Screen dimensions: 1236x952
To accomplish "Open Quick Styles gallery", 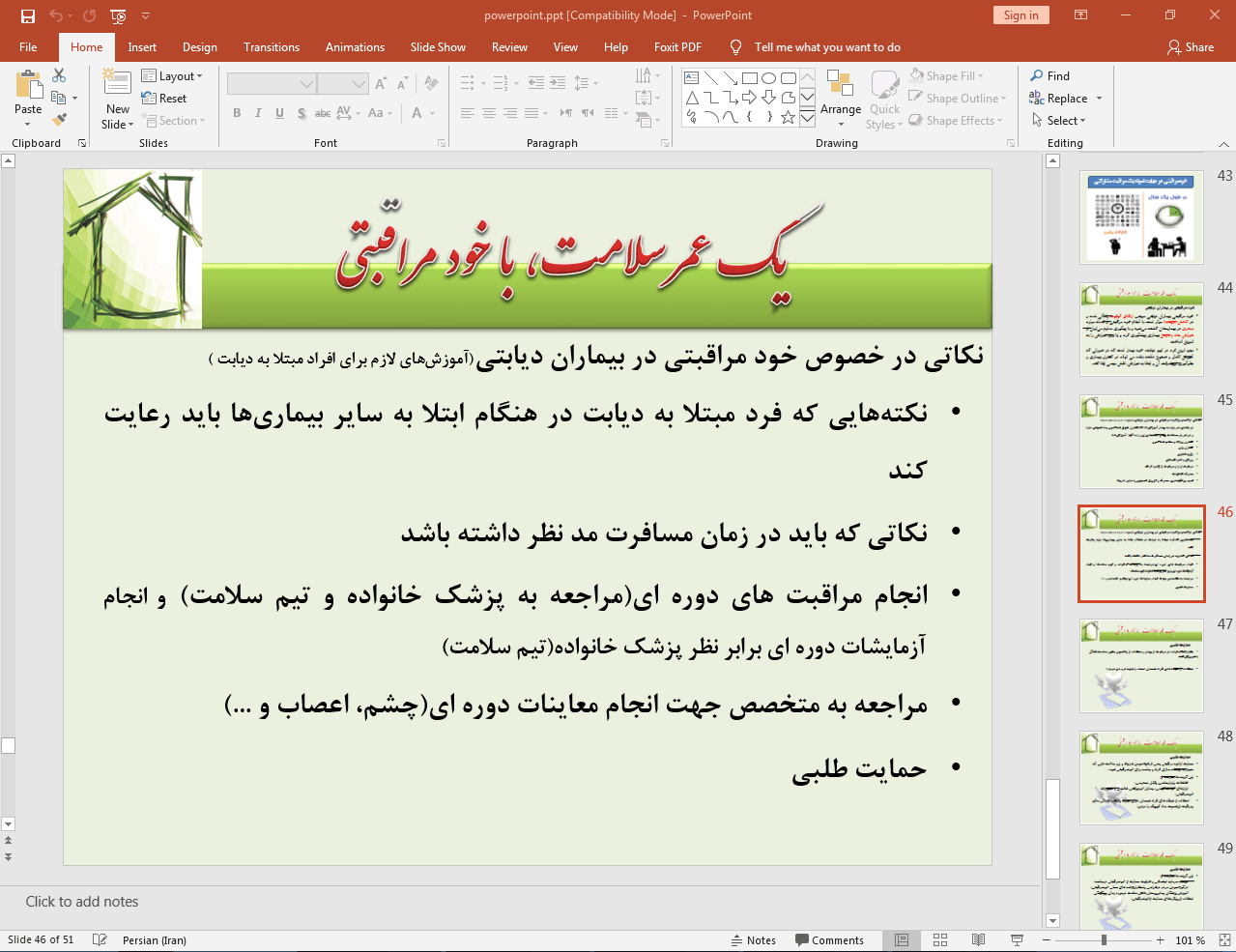I will point(884,100).
